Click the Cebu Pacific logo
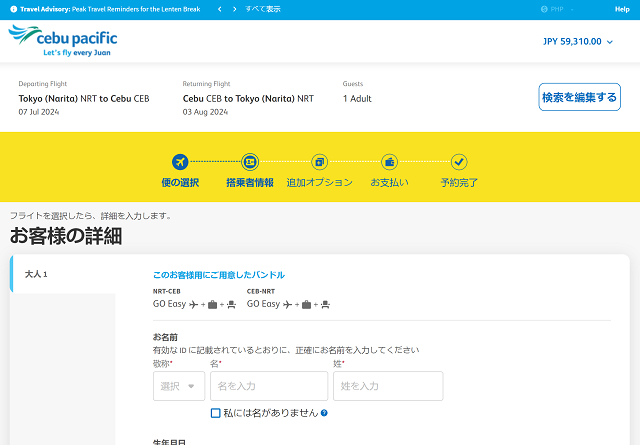 click(x=63, y=42)
